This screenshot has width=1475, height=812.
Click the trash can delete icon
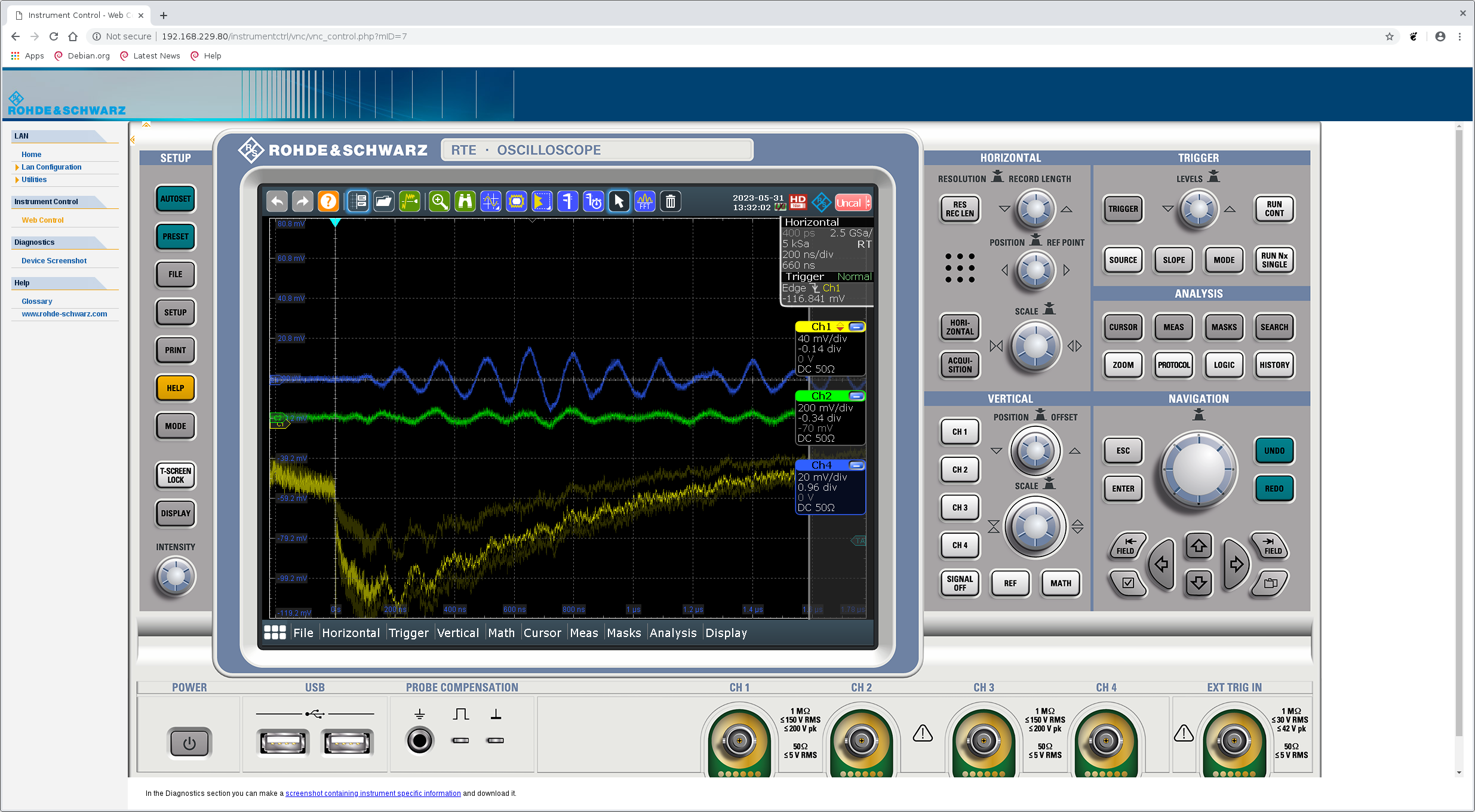tap(670, 202)
